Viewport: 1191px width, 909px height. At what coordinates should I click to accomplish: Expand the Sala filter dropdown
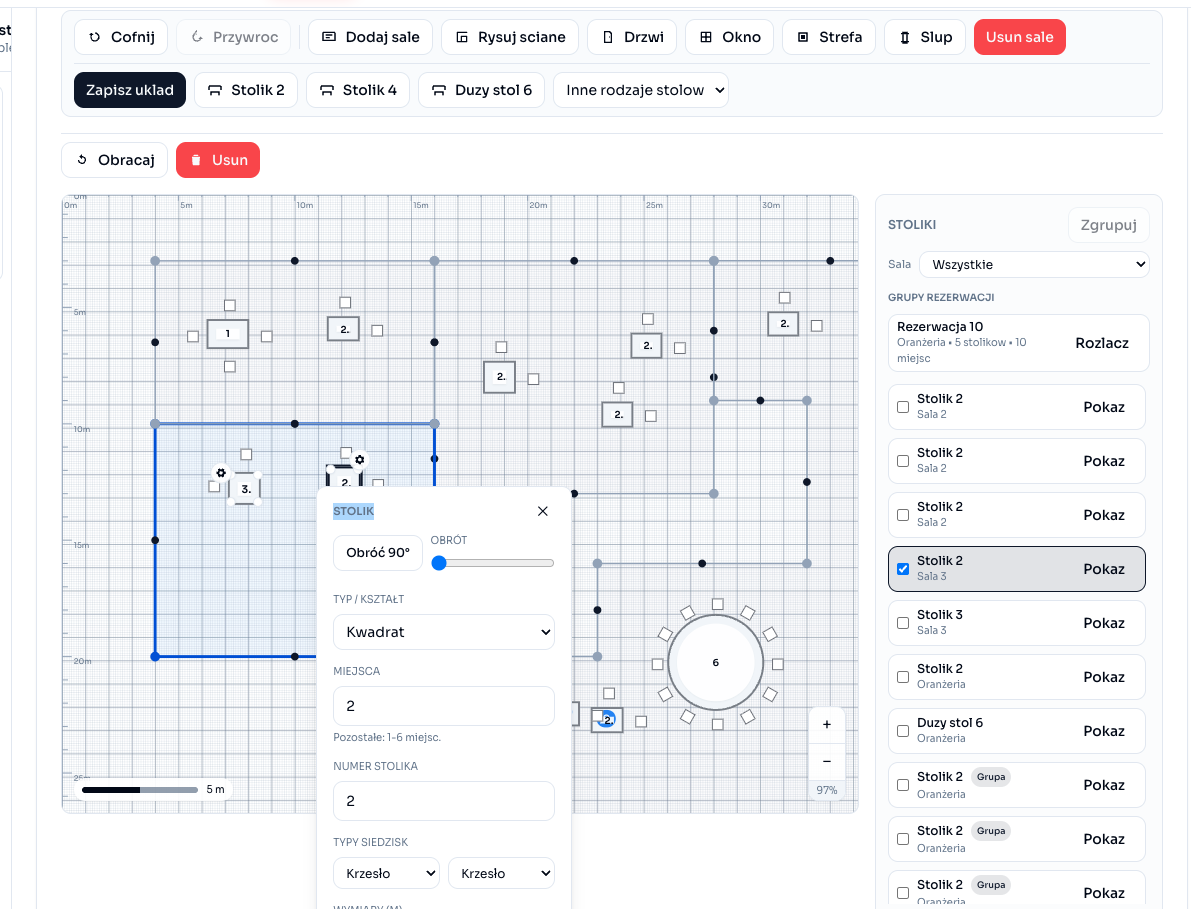(1033, 265)
